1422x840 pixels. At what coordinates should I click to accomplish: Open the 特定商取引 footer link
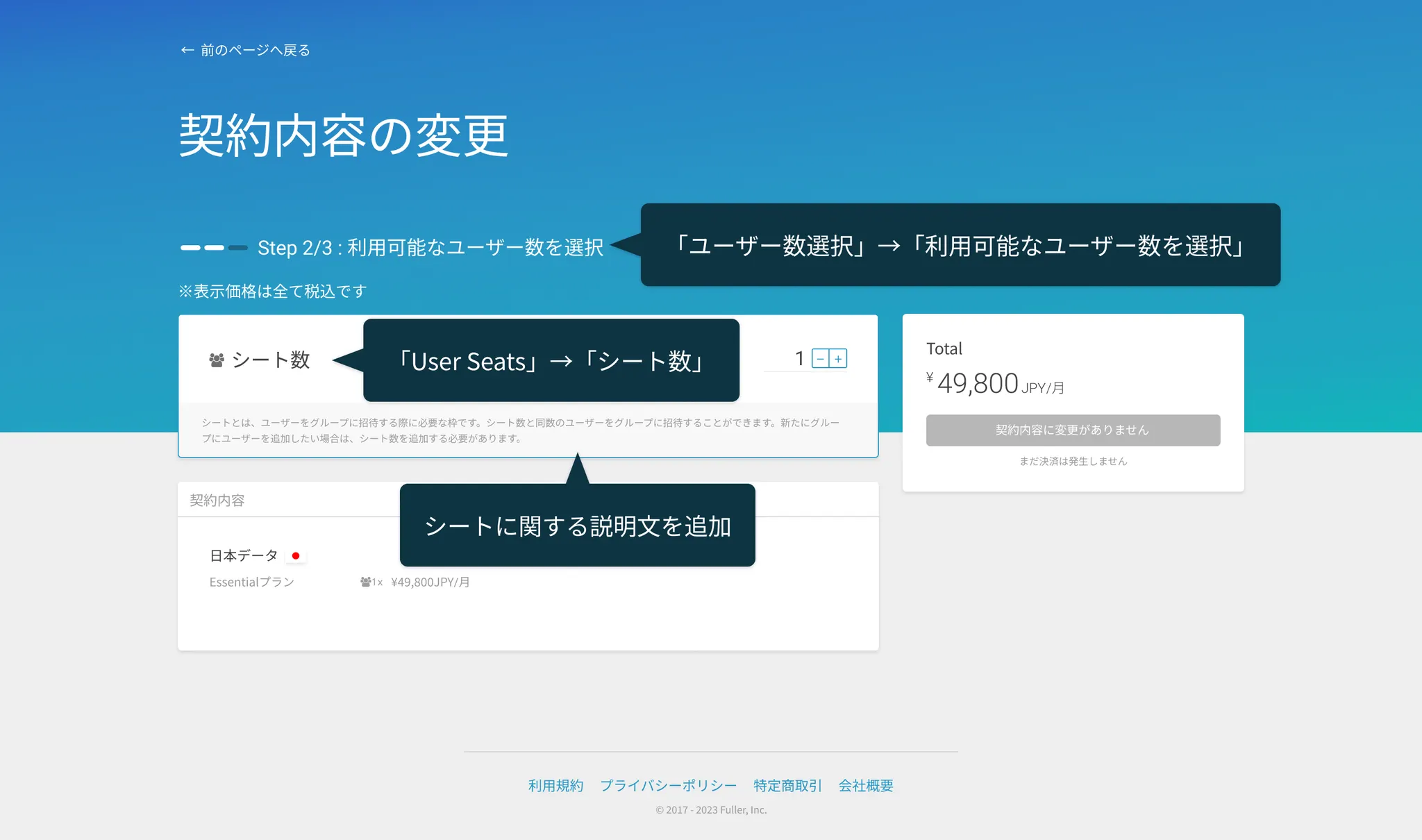(787, 785)
